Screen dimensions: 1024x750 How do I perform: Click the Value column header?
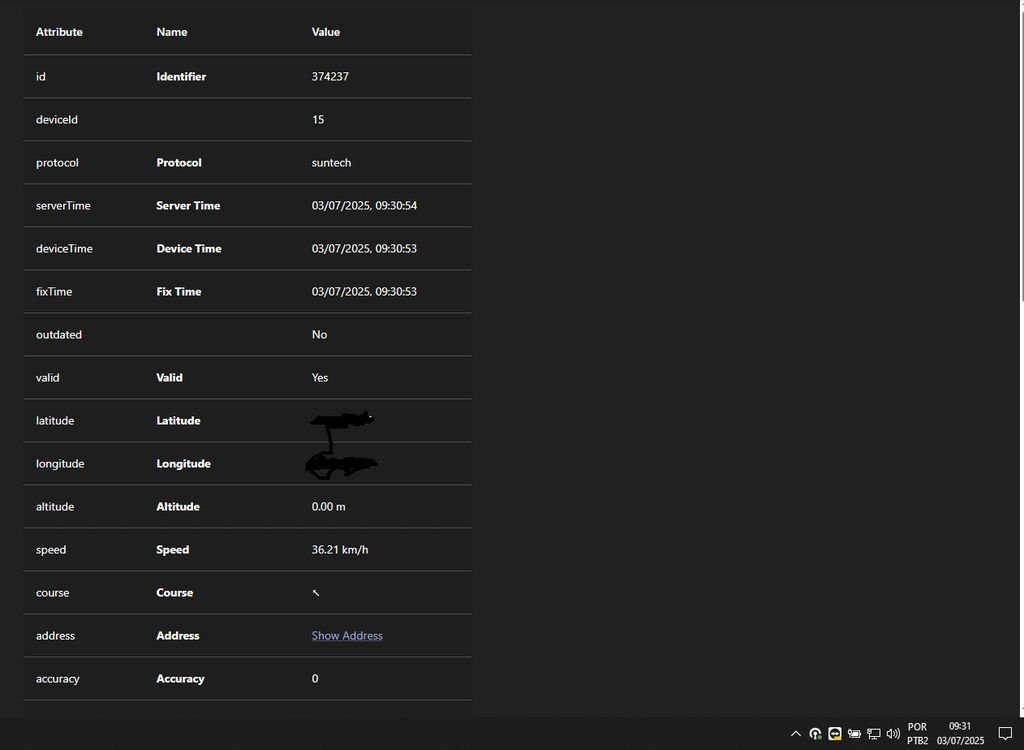[x=326, y=32]
